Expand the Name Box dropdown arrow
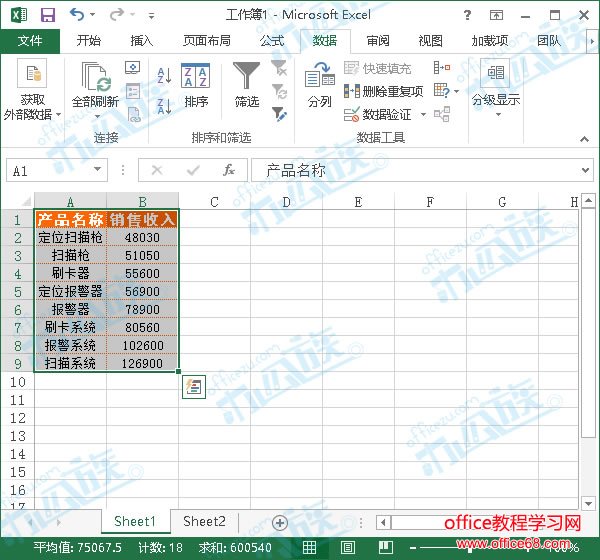This screenshot has height=560, width=600. click(98, 169)
